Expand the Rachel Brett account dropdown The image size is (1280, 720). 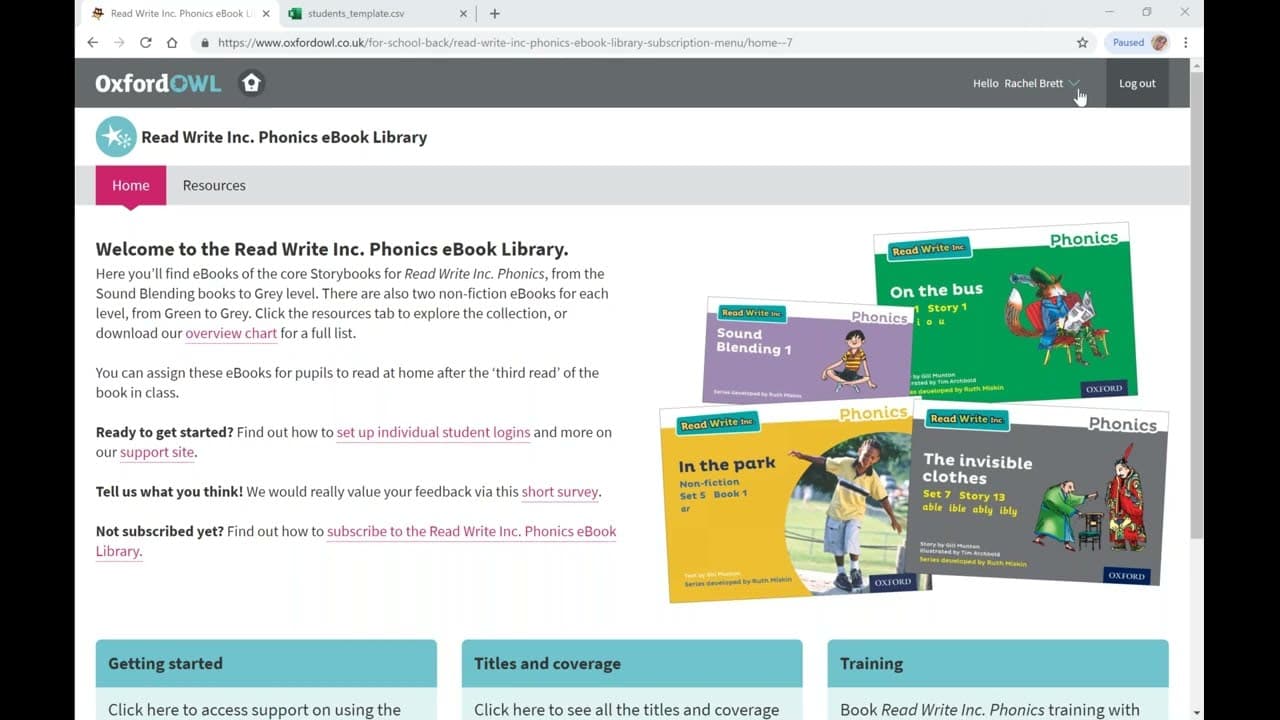click(x=1074, y=83)
